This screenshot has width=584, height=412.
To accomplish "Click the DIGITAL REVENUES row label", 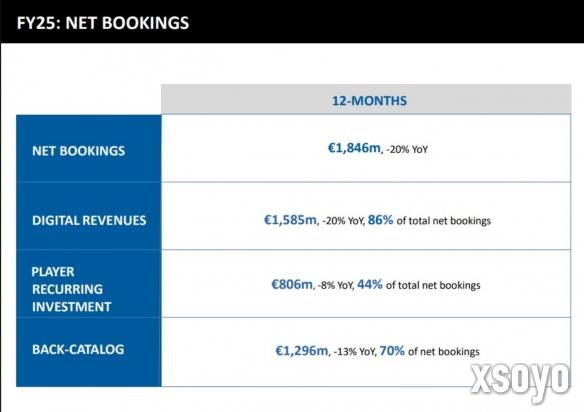I will click(89, 220).
